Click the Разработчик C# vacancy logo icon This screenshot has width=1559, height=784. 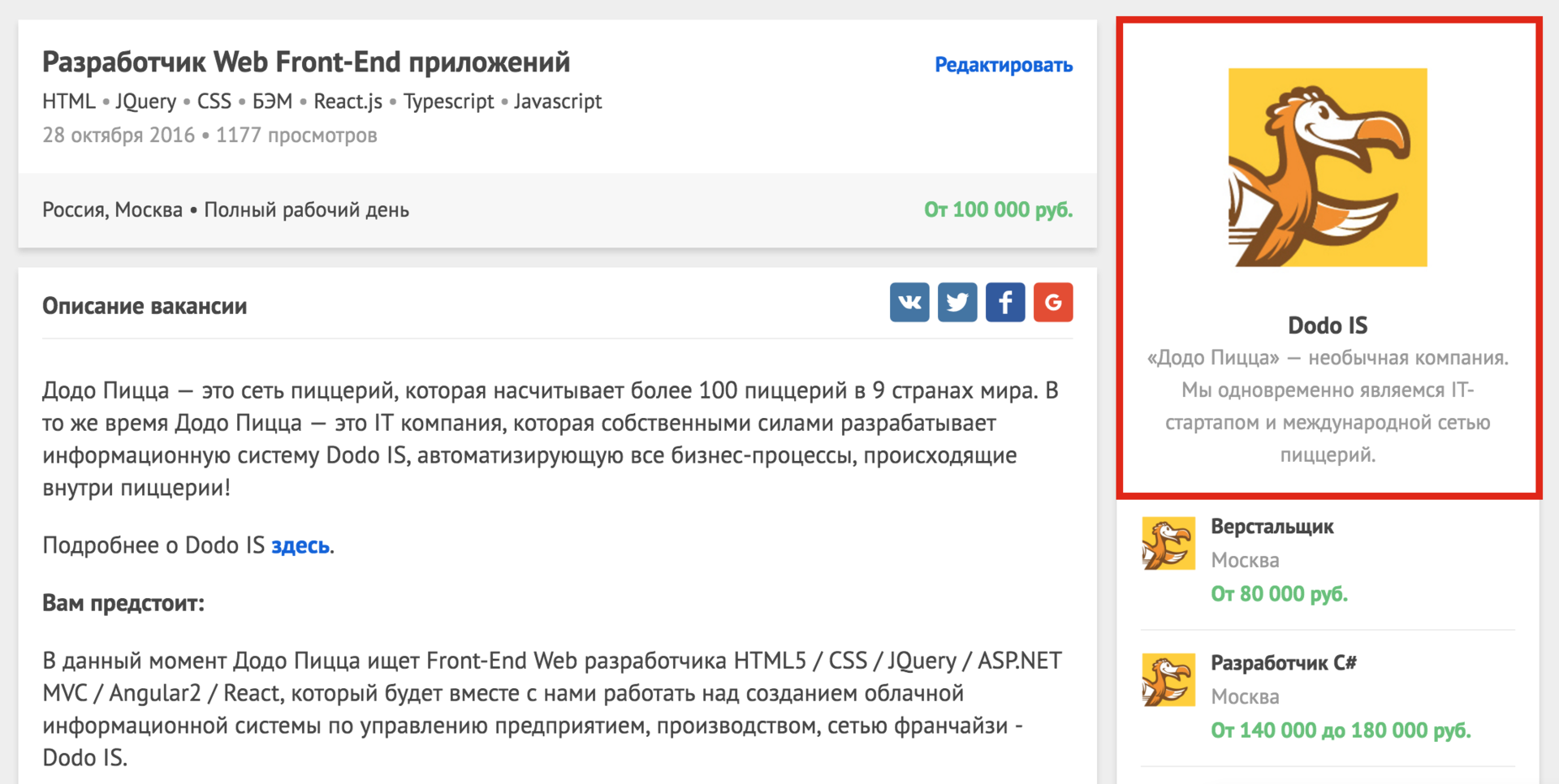click(1168, 679)
